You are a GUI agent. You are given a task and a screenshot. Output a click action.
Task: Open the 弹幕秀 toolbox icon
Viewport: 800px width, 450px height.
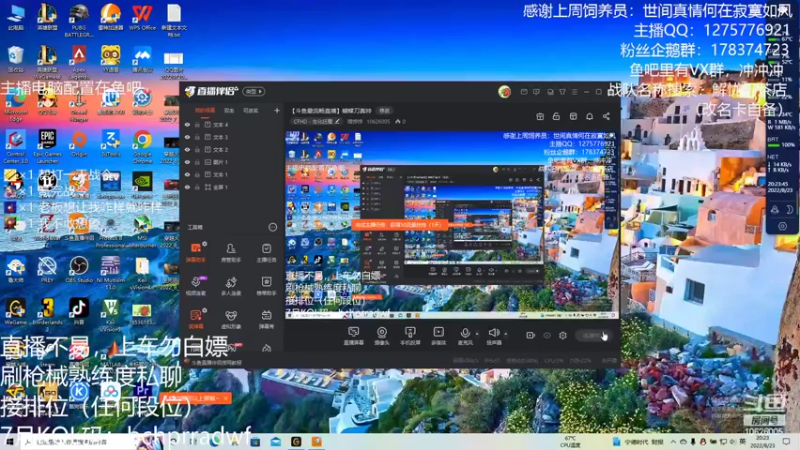click(266, 319)
